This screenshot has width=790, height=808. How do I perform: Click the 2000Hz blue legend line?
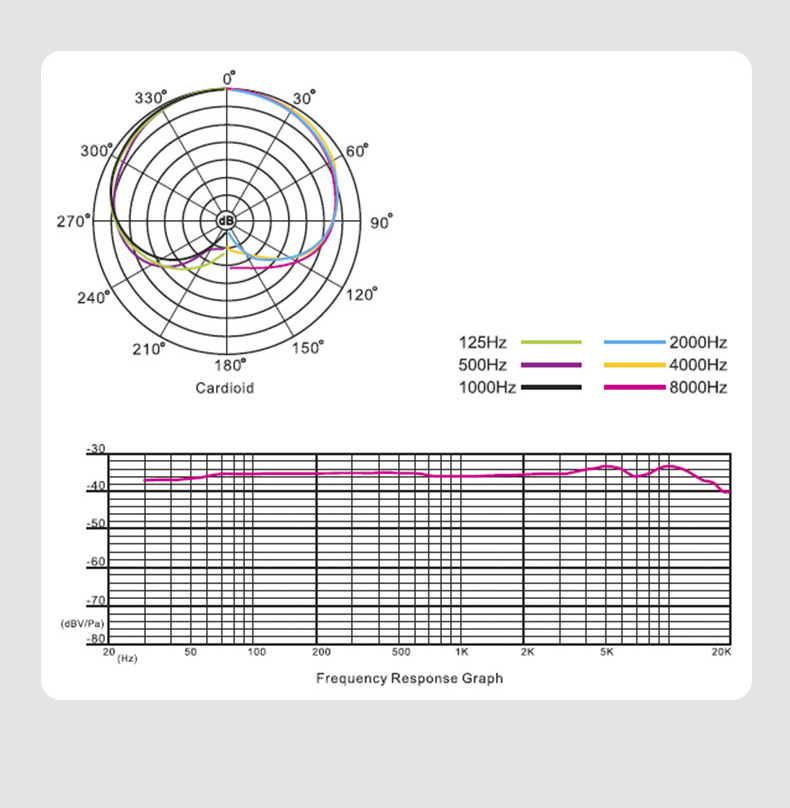(634, 342)
